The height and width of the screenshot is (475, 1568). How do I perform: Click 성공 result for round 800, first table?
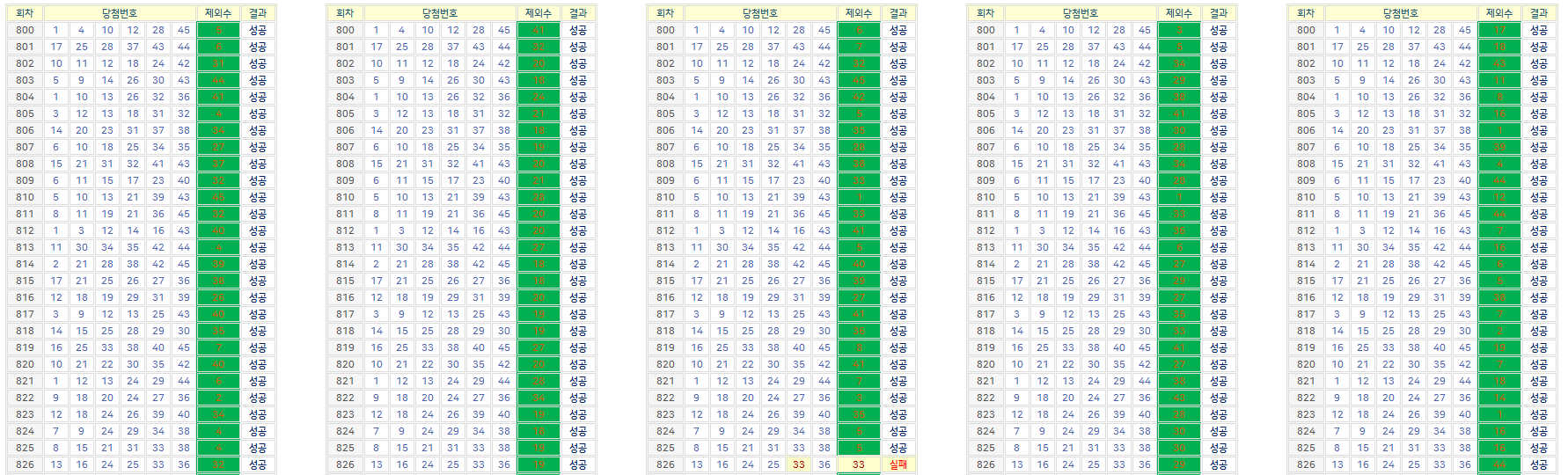pos(257,30)
